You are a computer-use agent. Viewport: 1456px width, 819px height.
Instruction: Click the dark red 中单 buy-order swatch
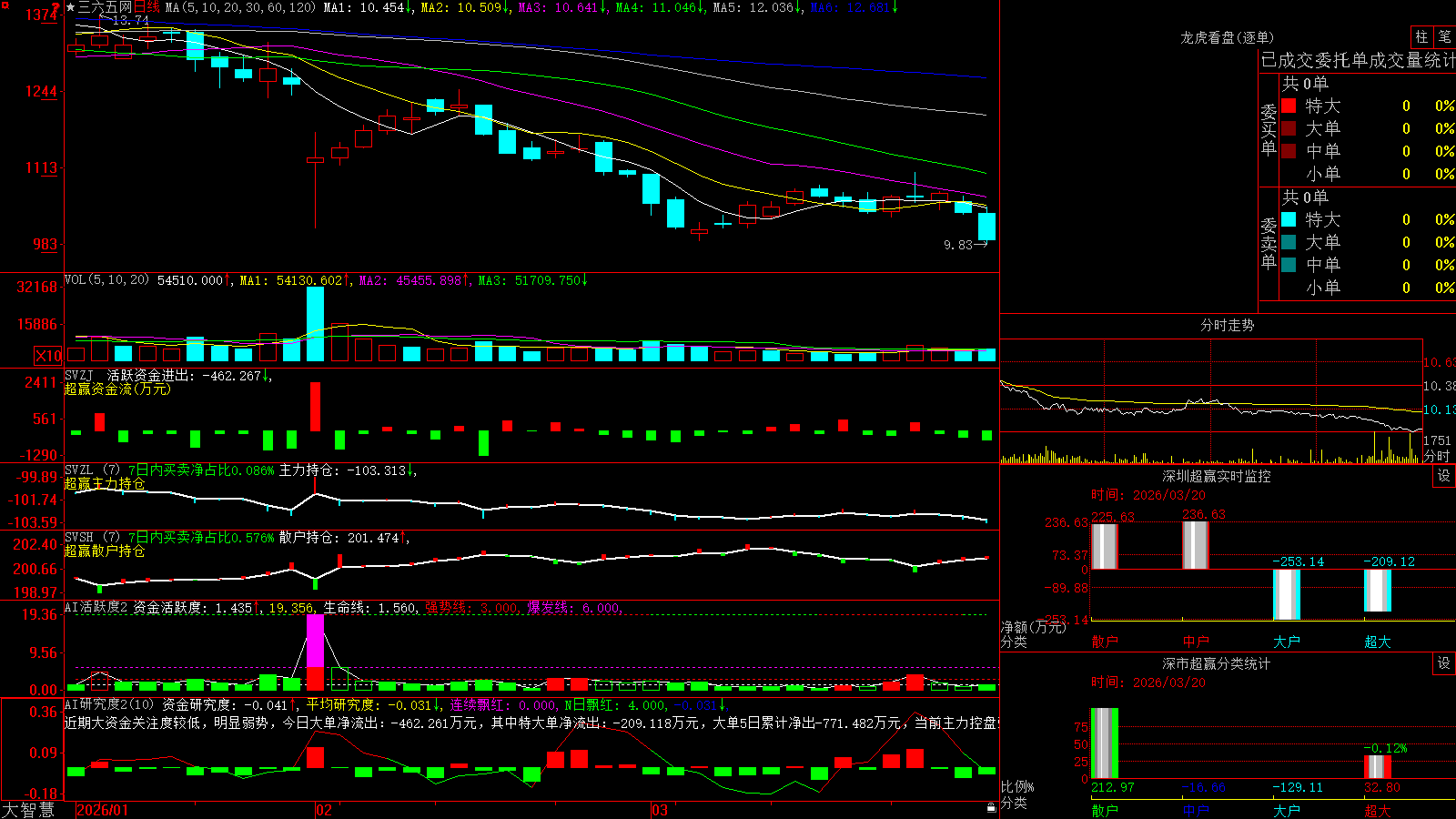pyautogui.click(x=1289, y=151)
